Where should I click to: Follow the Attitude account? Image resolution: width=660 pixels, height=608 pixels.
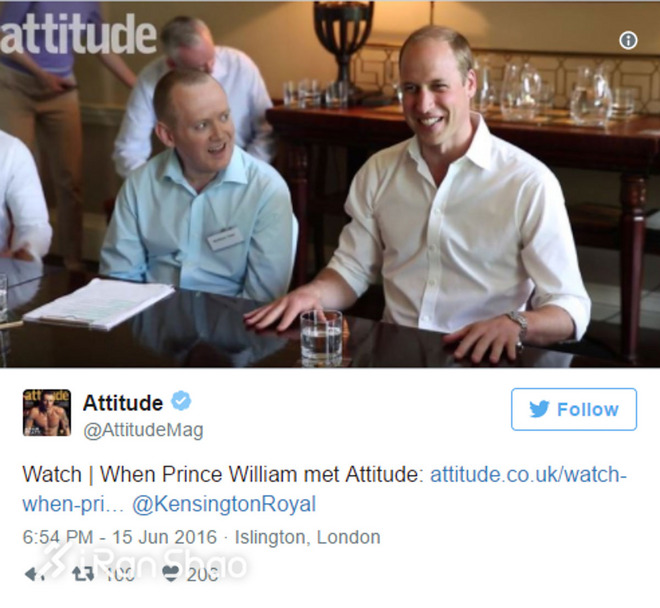coord(574,409)
